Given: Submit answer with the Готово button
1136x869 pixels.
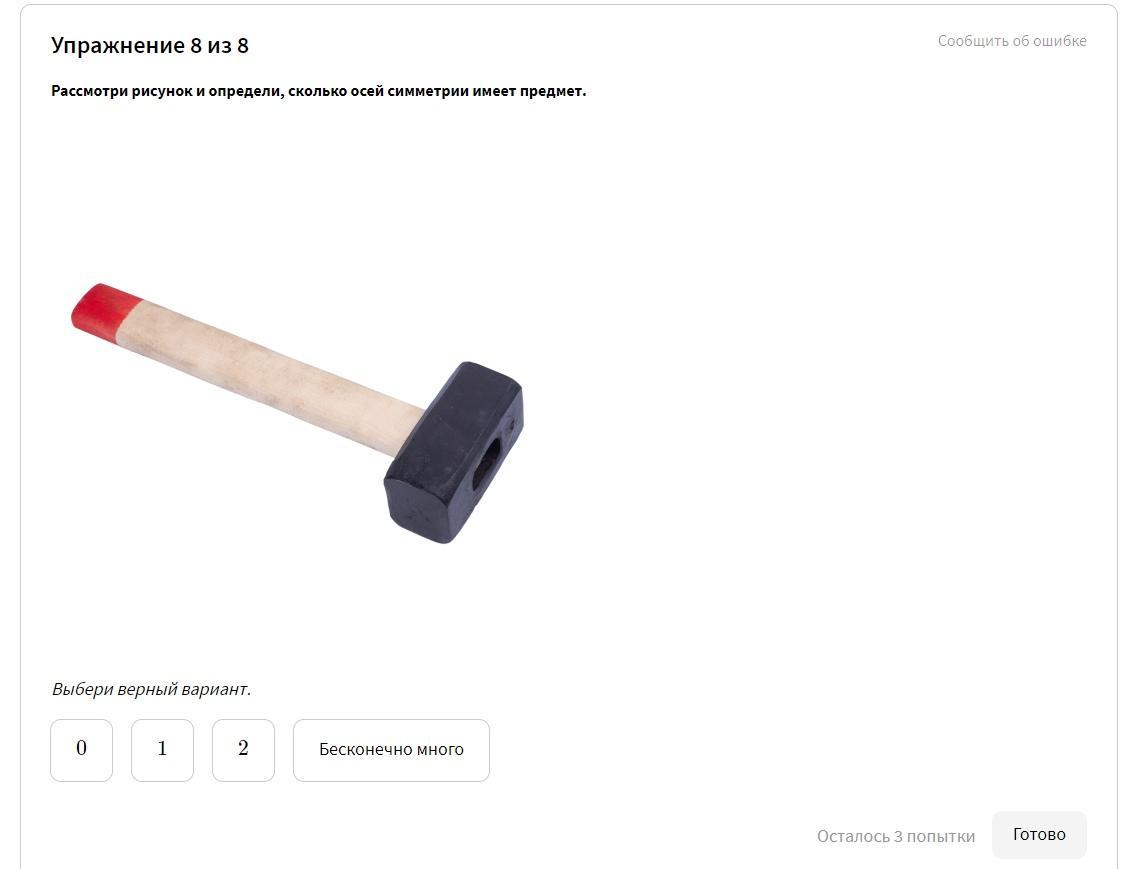Looking at the screenshot, I should (1039, 835).
